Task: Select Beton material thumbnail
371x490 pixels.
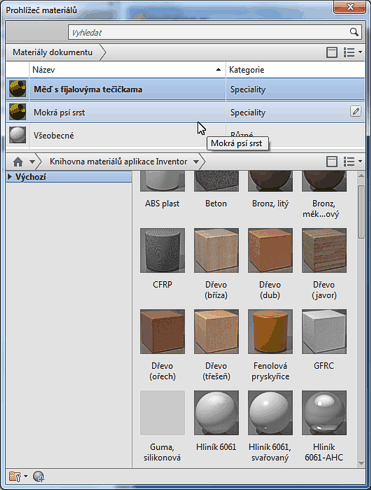Action: pos(216,181)
